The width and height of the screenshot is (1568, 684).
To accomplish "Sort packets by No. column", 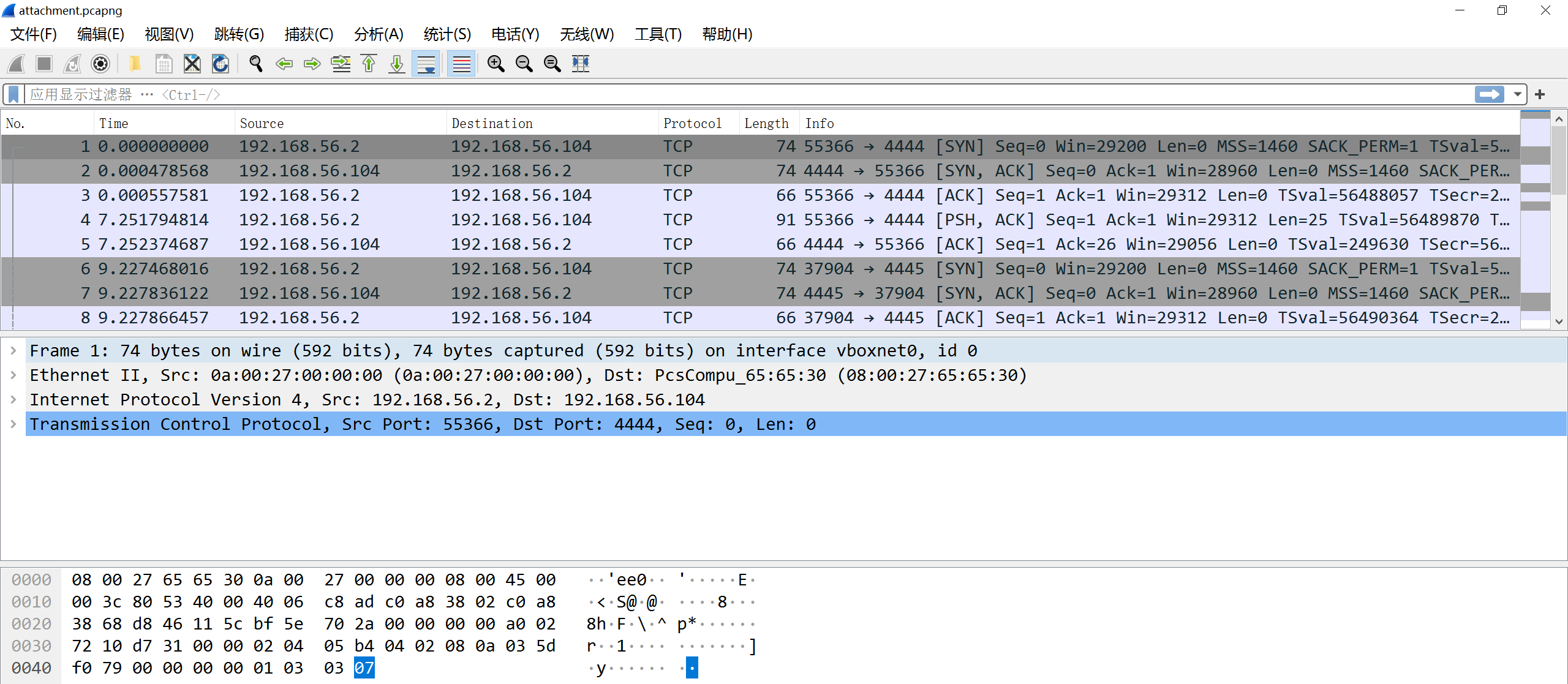I will point(48,123).
